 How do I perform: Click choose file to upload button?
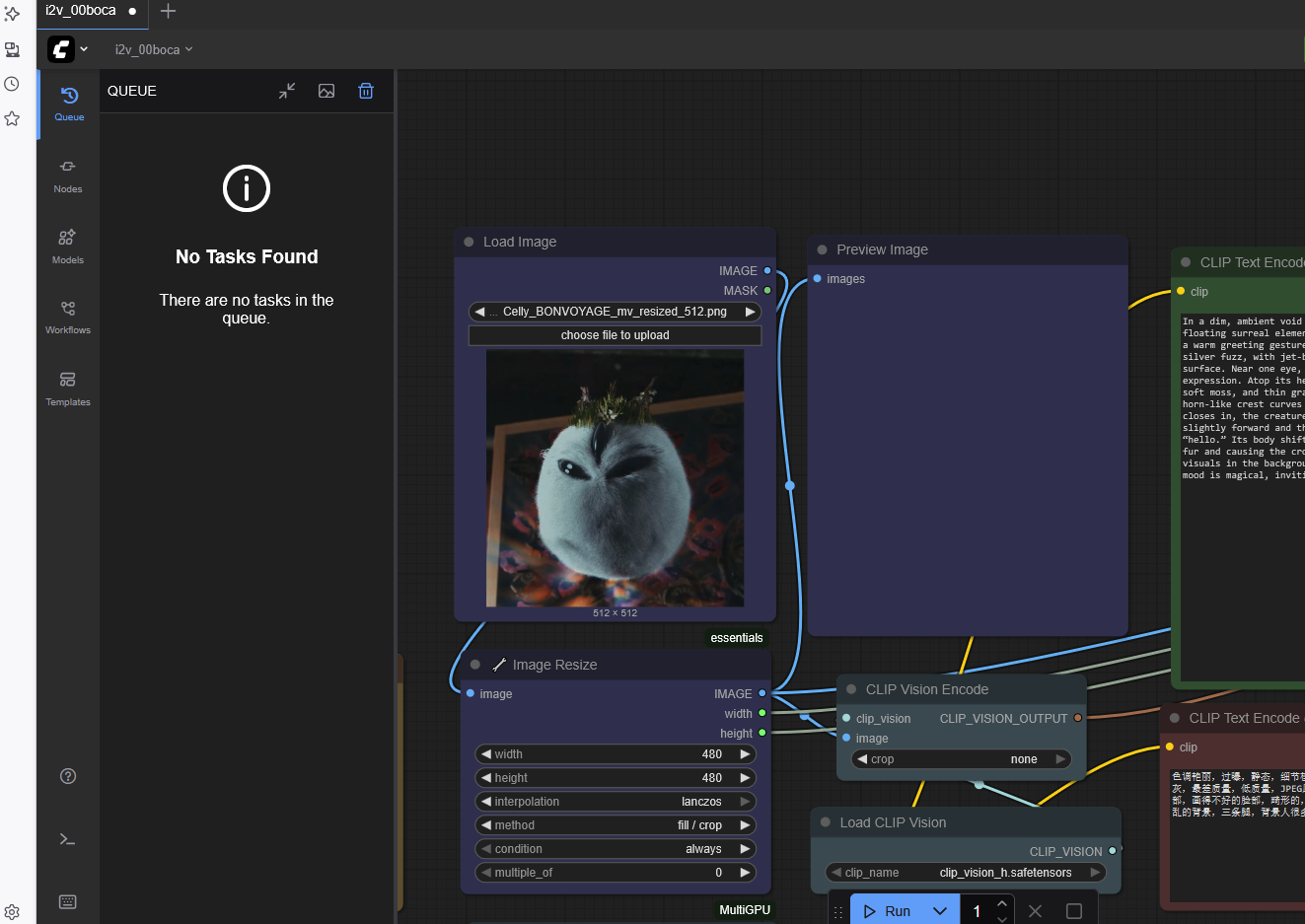pyautogui.click(x=615, y=335)
